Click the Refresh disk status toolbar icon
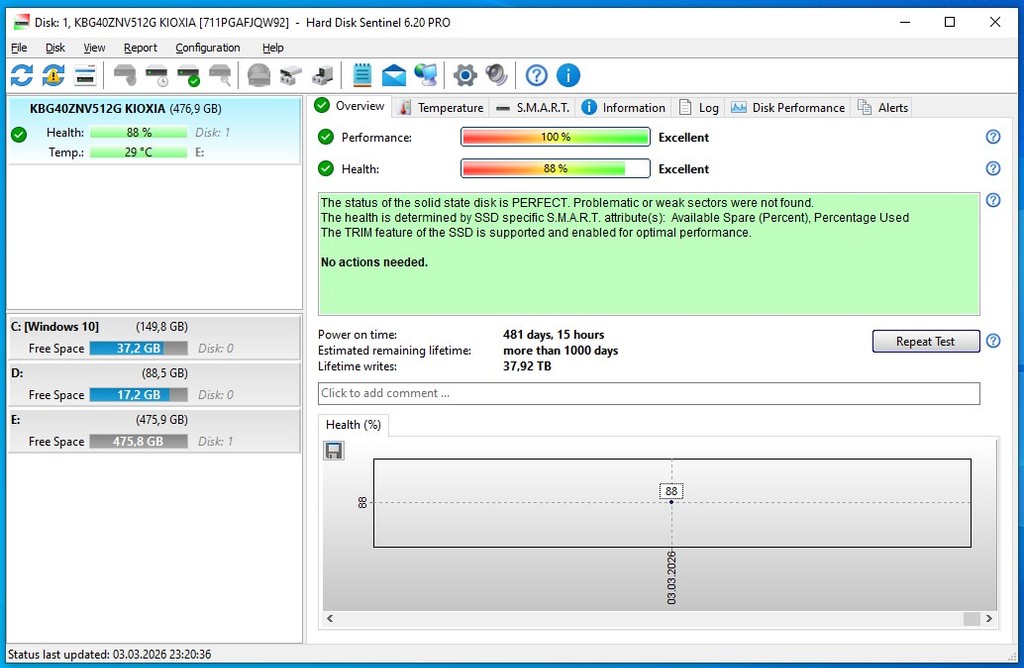The width and height of the screenshot is (1024, 668). coord(22,75)
